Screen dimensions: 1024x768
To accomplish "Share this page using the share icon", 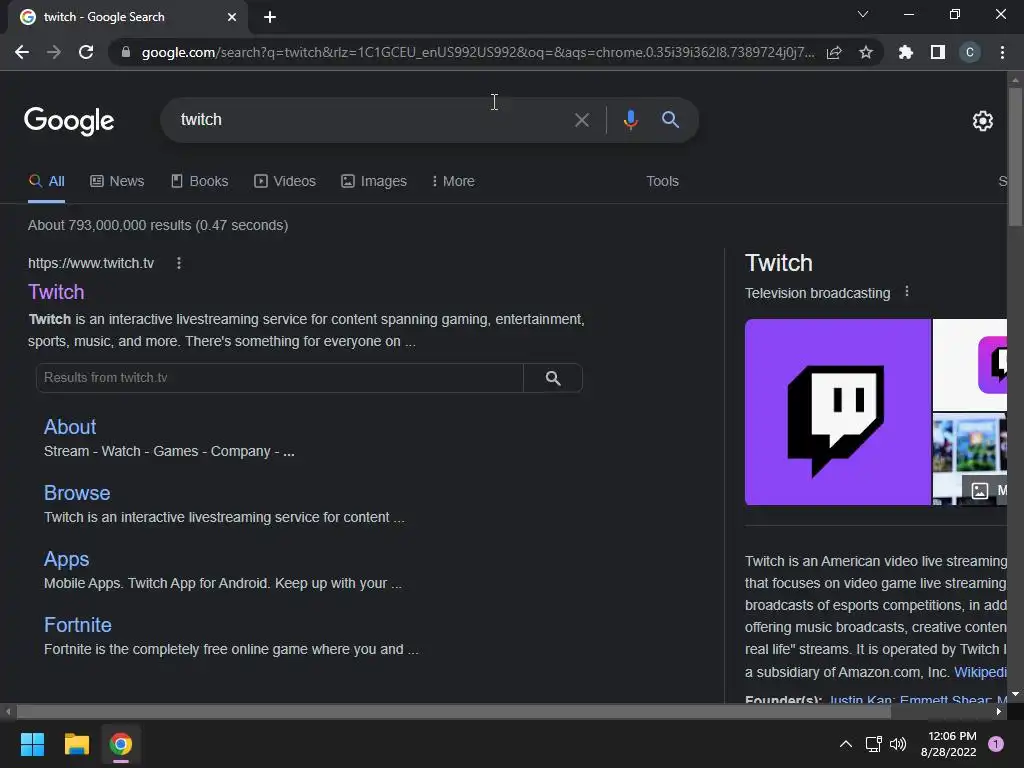I will pos(834,52).
